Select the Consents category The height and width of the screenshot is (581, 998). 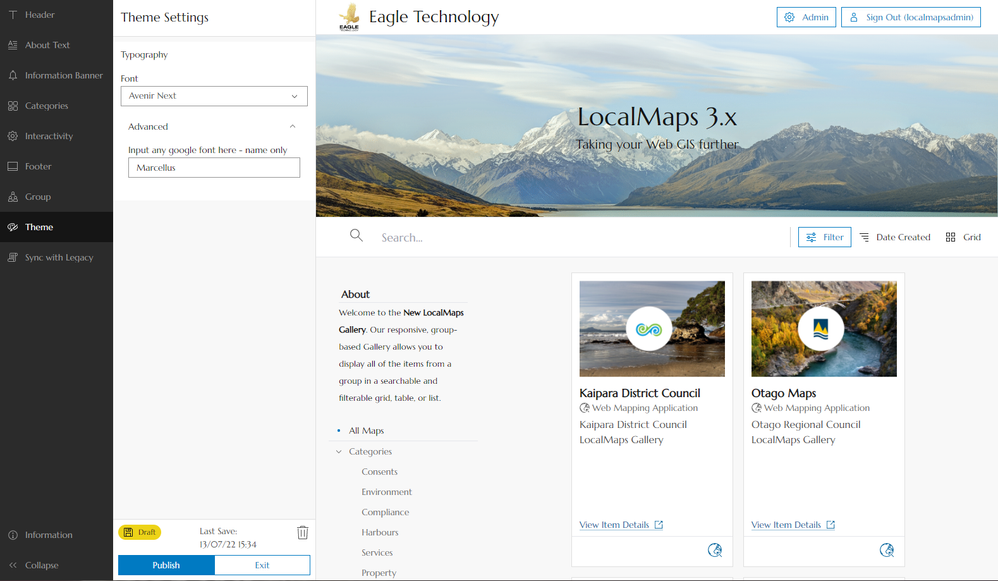tap(379, 472)
